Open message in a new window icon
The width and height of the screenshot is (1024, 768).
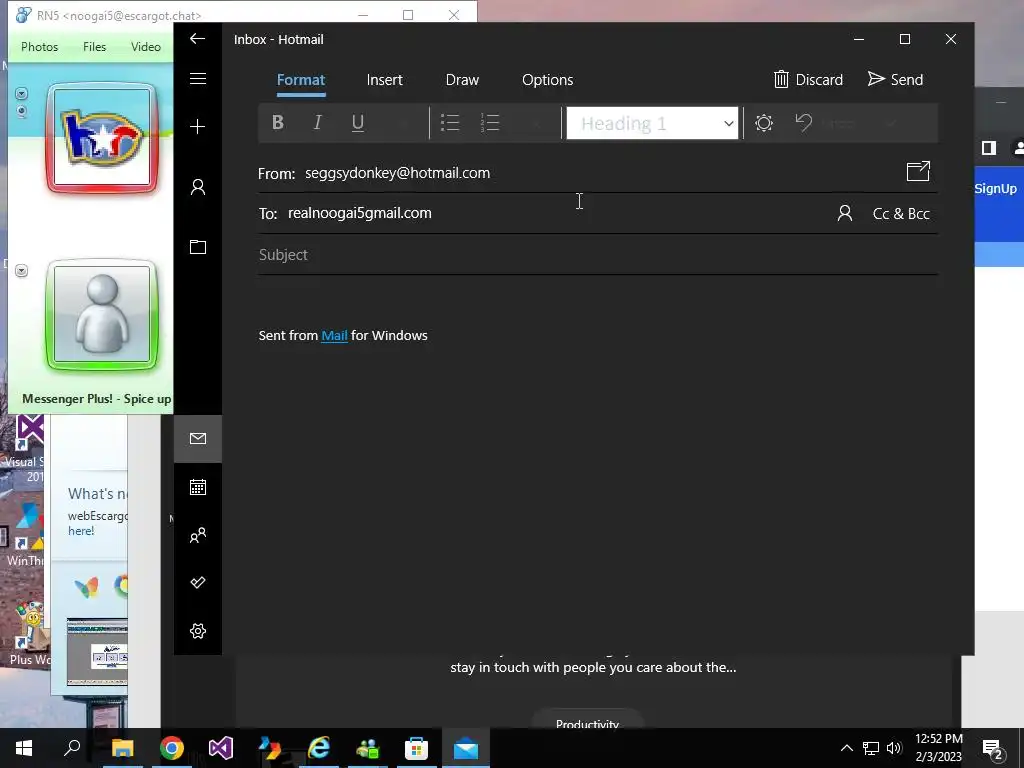tap(918, 172)
